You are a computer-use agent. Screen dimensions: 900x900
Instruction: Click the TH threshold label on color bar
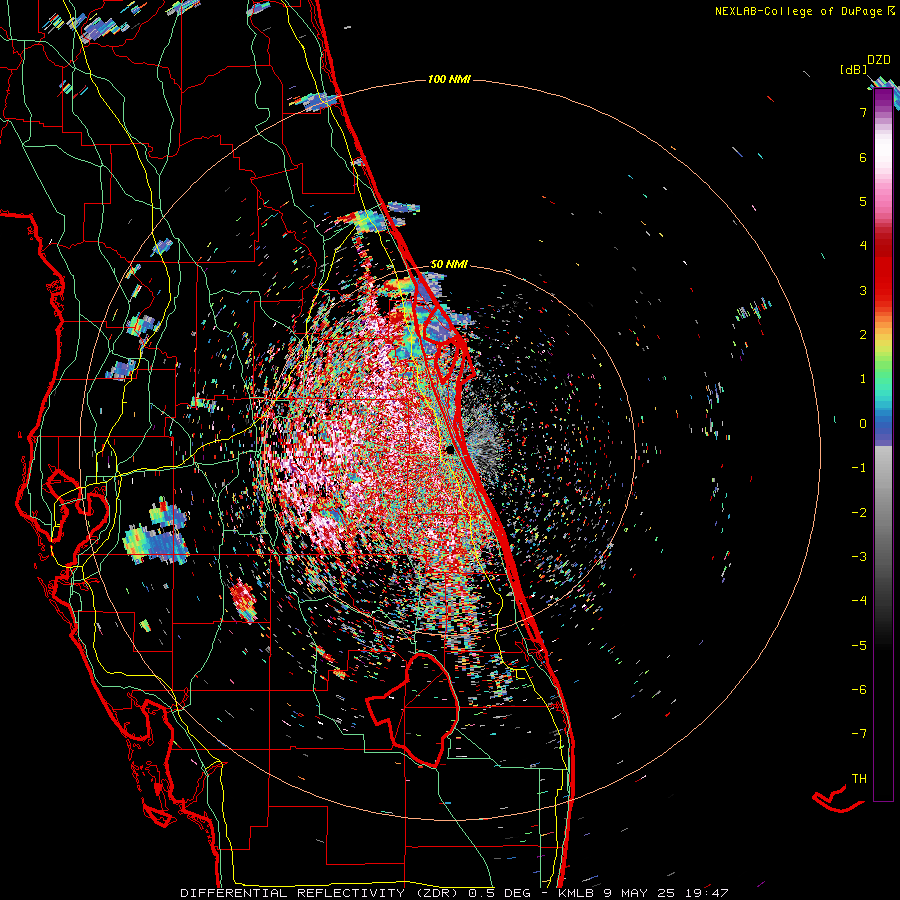(859, 779)
